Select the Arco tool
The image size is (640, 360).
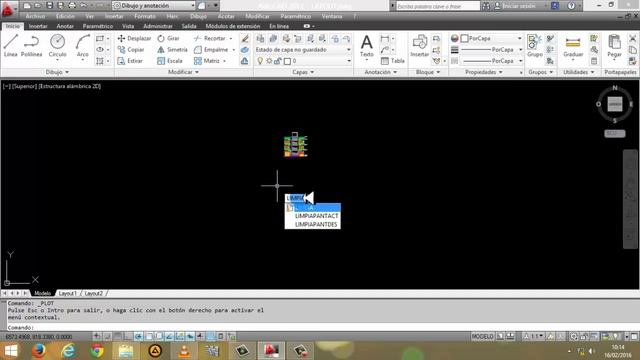pyautogui.click(x=82, y=46)
